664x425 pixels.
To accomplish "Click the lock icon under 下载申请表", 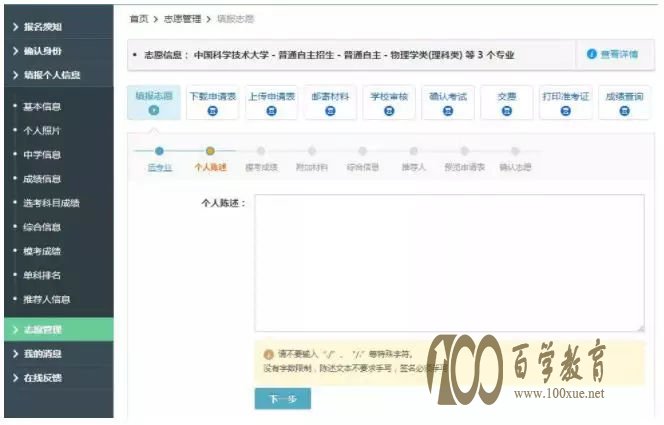I will (x=213, y=111).
